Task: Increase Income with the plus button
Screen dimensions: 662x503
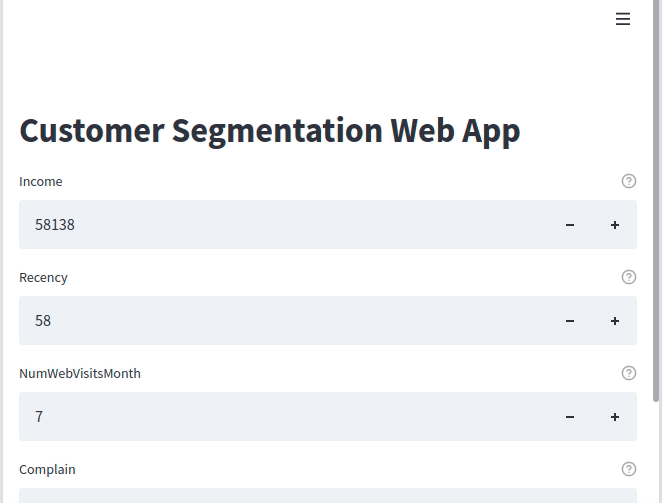Action: tap(615, 225)
